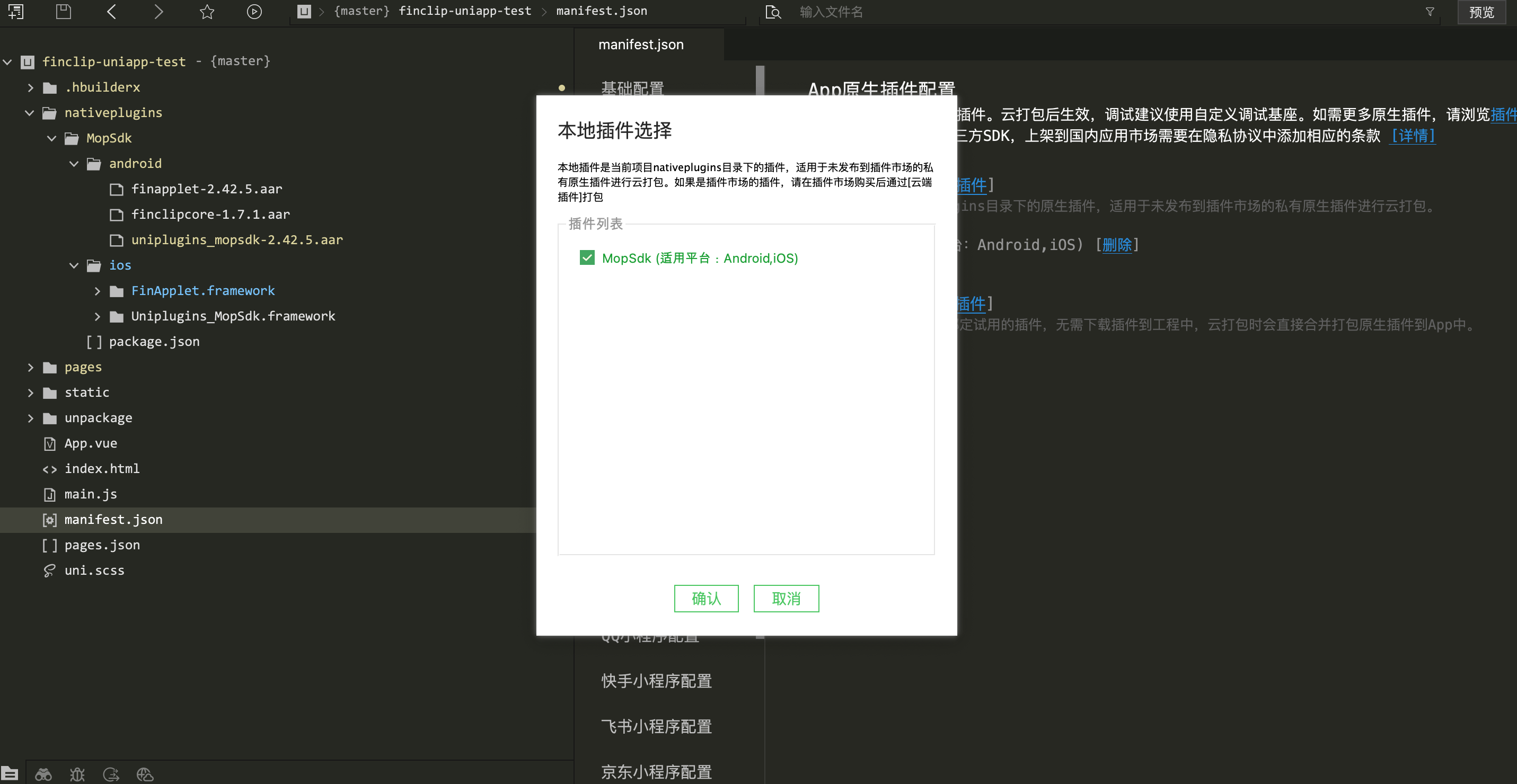Click the run play icon in toolbar

254,12
